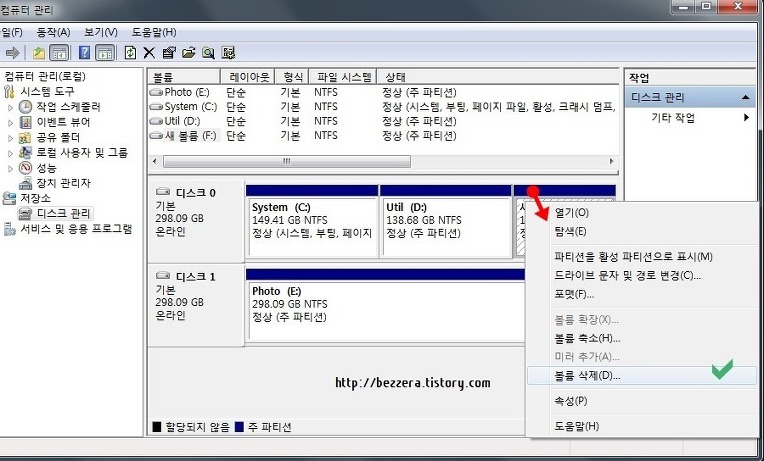The height and width of the screenshot is (461, 764).
Task: Select the 디스크 관리 tree icon
Action: click(25, 213)
